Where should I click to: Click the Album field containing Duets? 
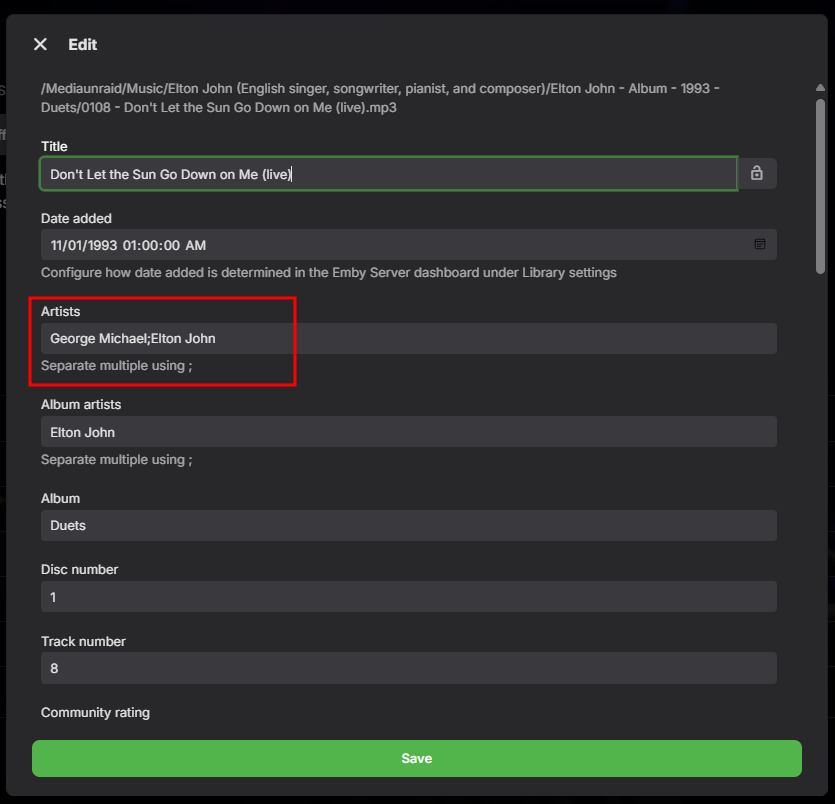click(408, 525)
